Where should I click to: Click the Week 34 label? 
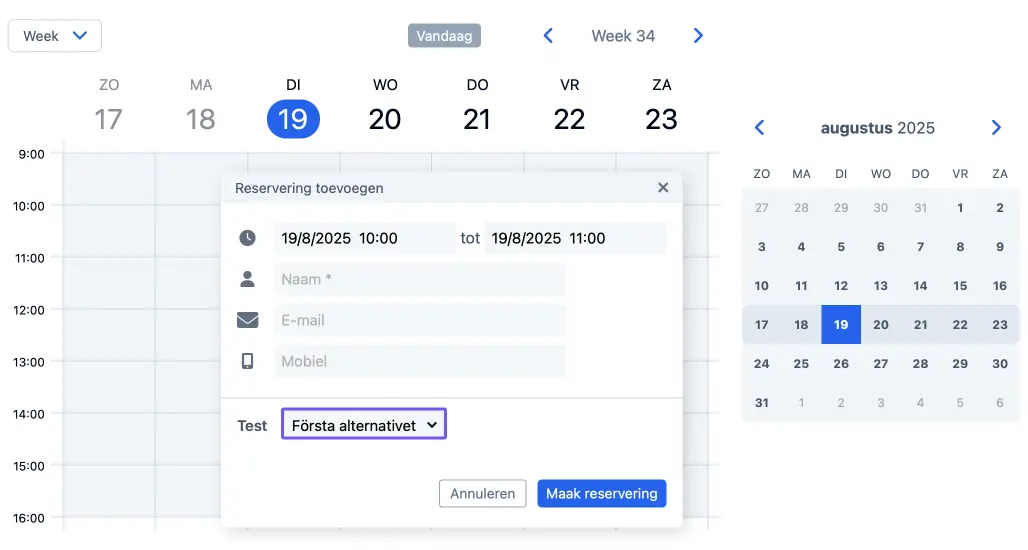tap(623, 35)
